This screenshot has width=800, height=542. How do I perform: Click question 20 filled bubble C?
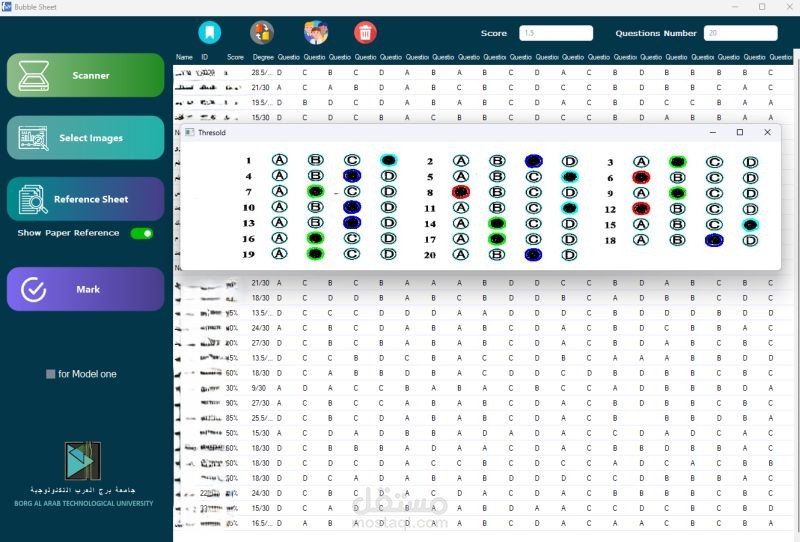pyautogui.click(x=533, y=255)
